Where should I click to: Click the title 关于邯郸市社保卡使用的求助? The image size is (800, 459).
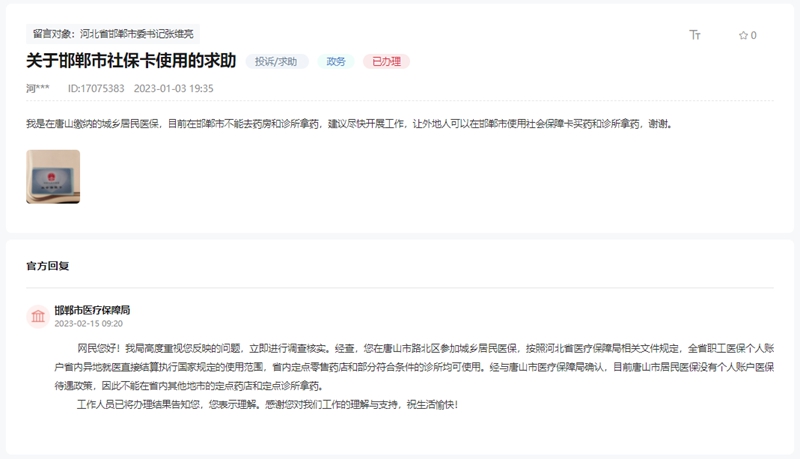pyautogui.click(x=131, y=61)
